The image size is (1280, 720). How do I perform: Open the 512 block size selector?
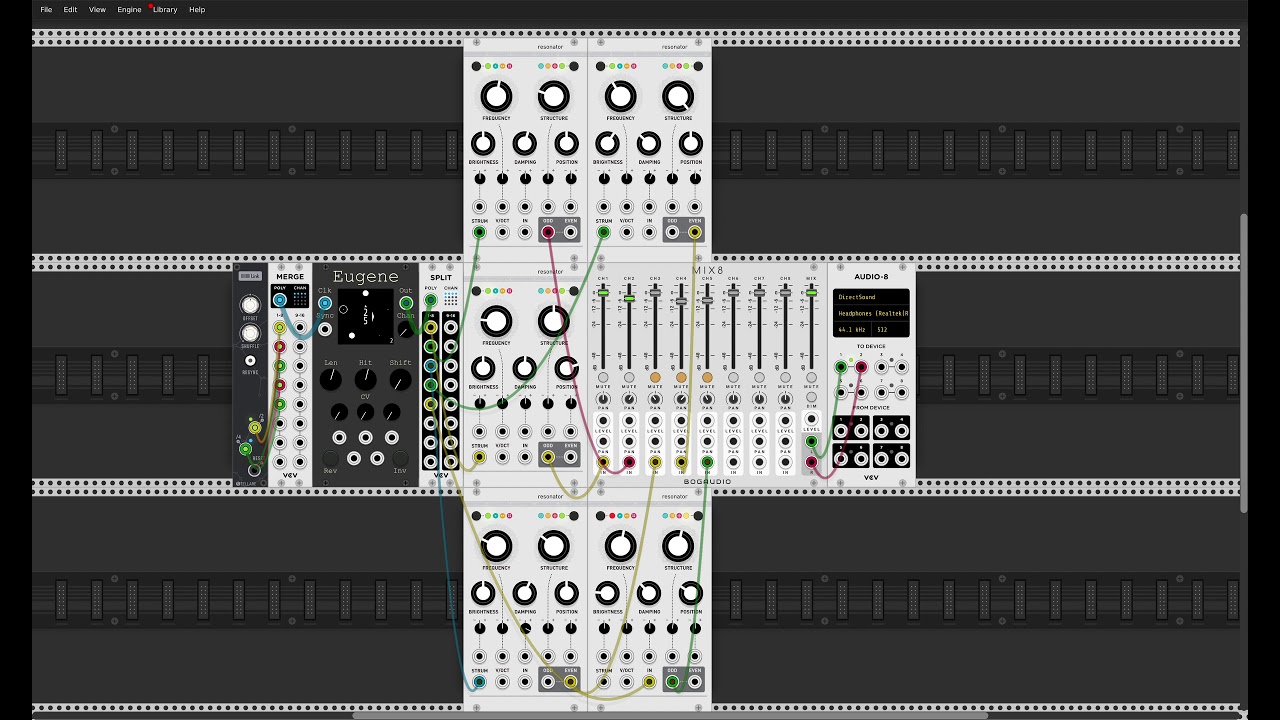click(x=891, y=329)
